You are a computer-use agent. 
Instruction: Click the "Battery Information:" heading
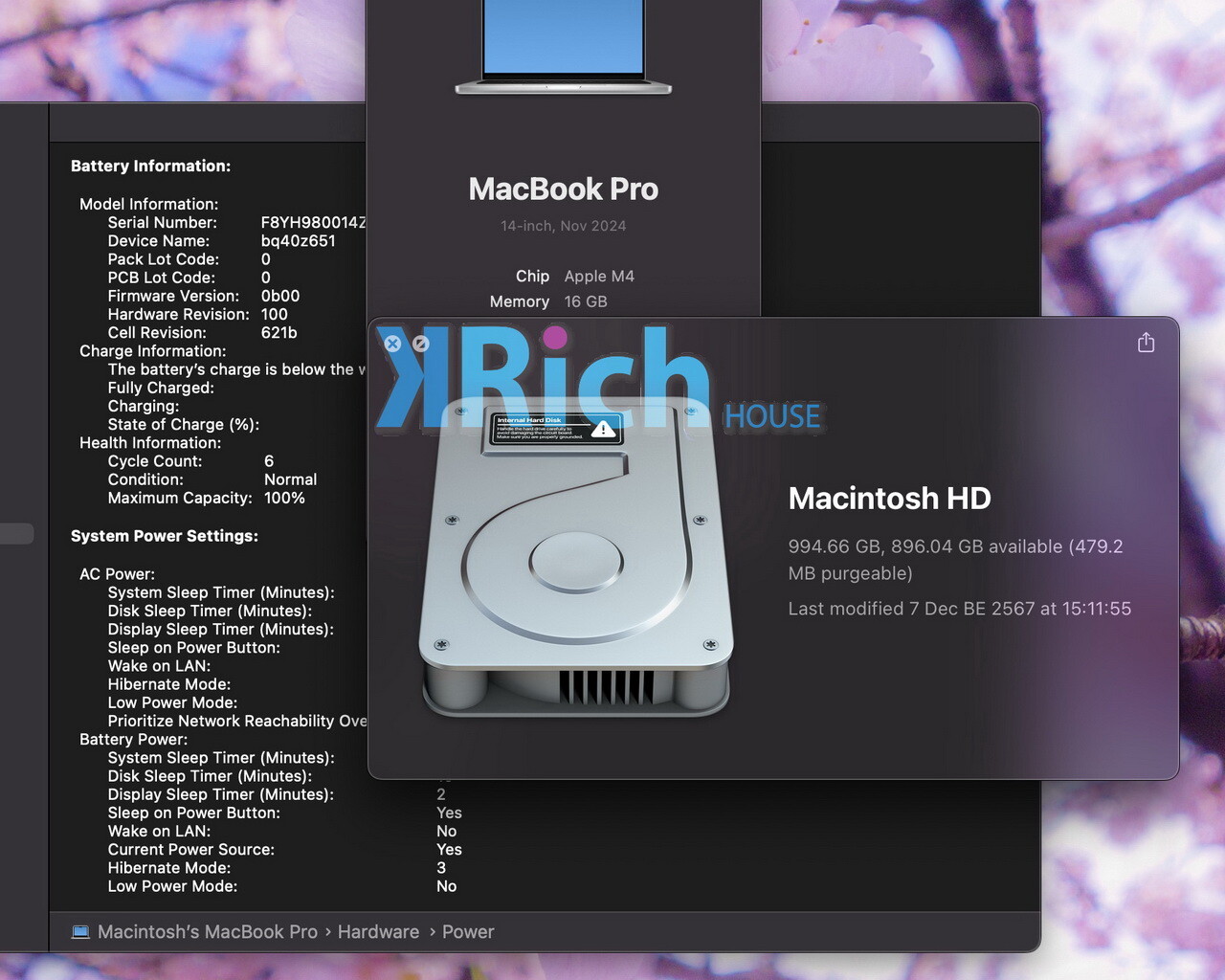point(150,167)
